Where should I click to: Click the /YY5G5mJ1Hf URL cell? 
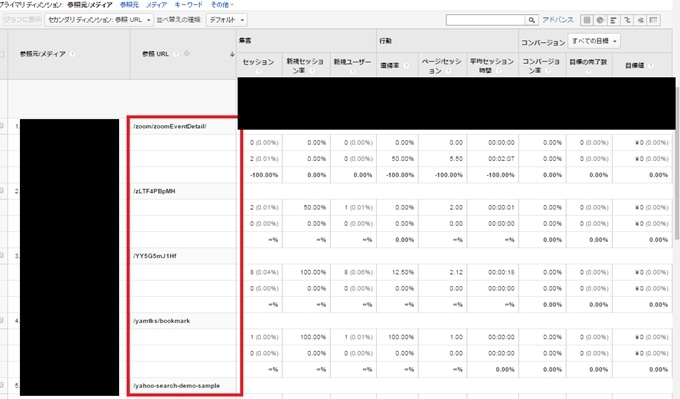[154, 256]
